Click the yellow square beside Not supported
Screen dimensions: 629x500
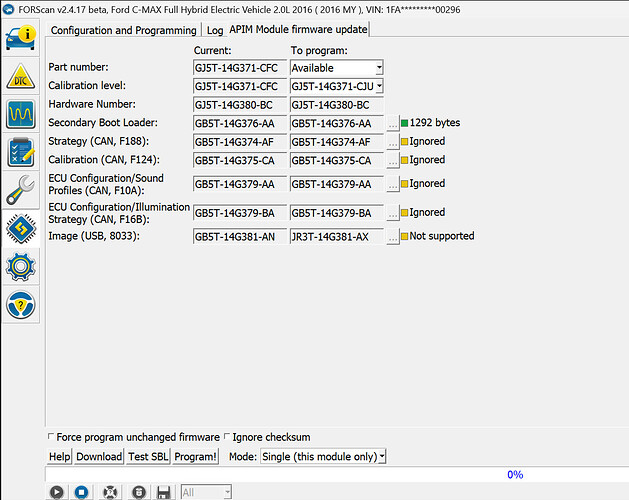(404, 236)
